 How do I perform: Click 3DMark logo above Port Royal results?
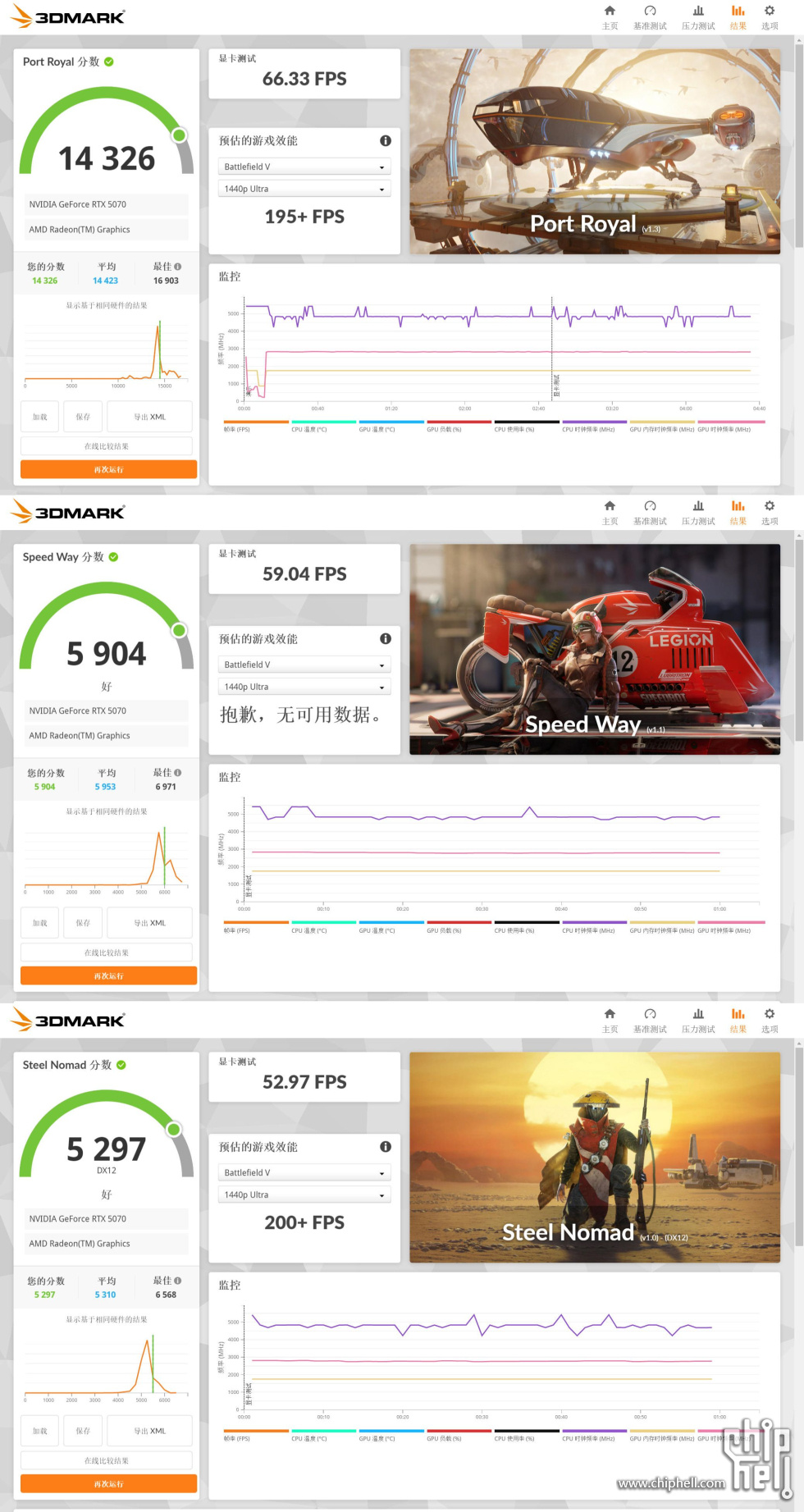[67, 16]
